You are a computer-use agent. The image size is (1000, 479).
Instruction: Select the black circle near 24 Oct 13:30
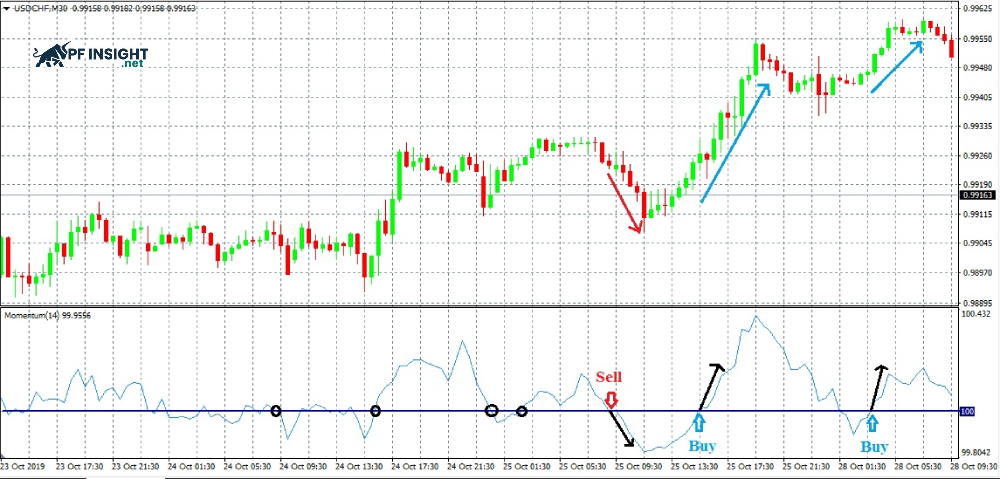[x=375, y=411]
